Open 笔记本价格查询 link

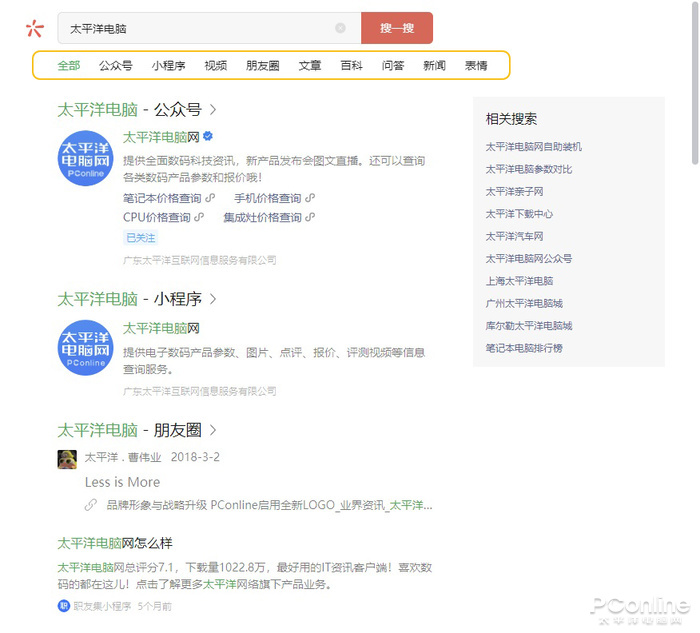coord(161,198)
